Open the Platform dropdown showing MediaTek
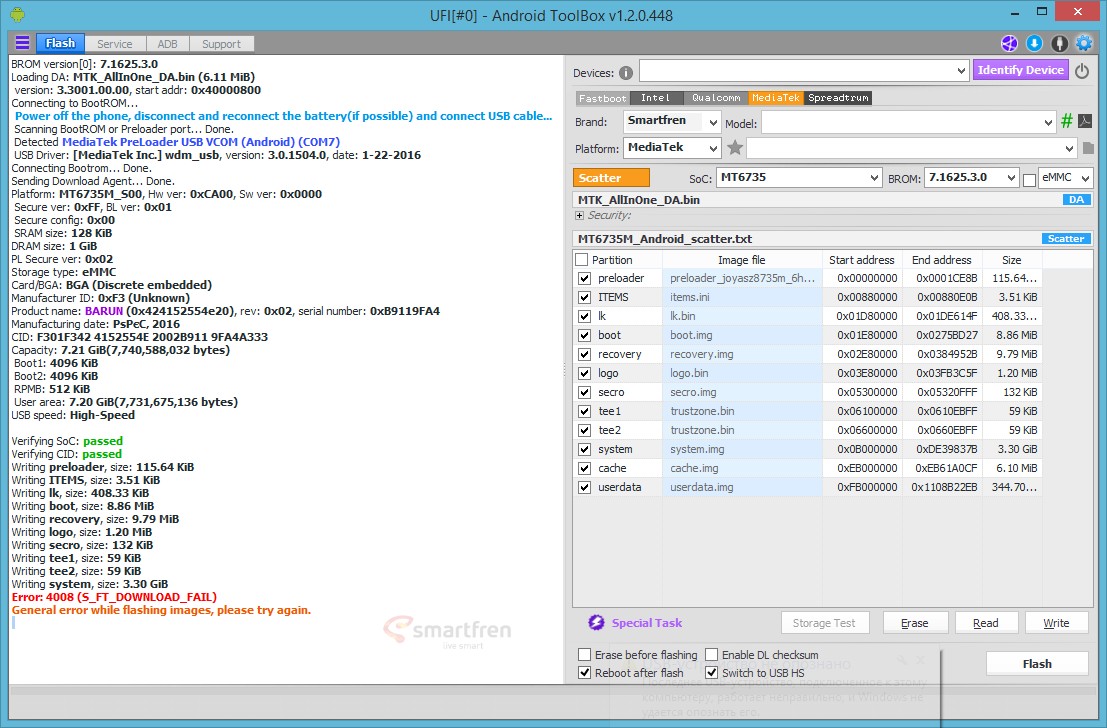The image size is (1107, 728). pyautogui.click(x=671, y=148)
